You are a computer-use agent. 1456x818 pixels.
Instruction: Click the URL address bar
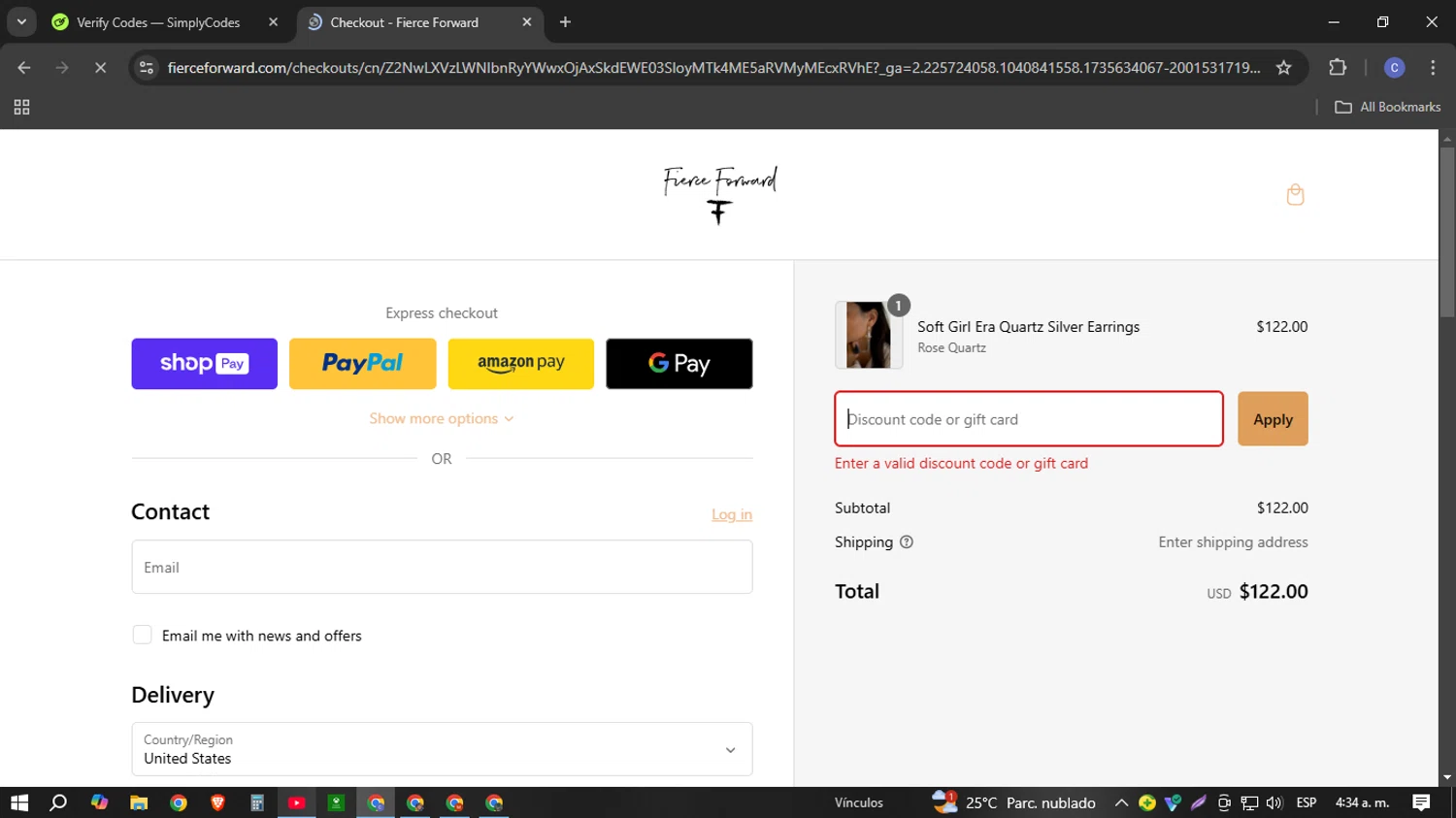713,67
